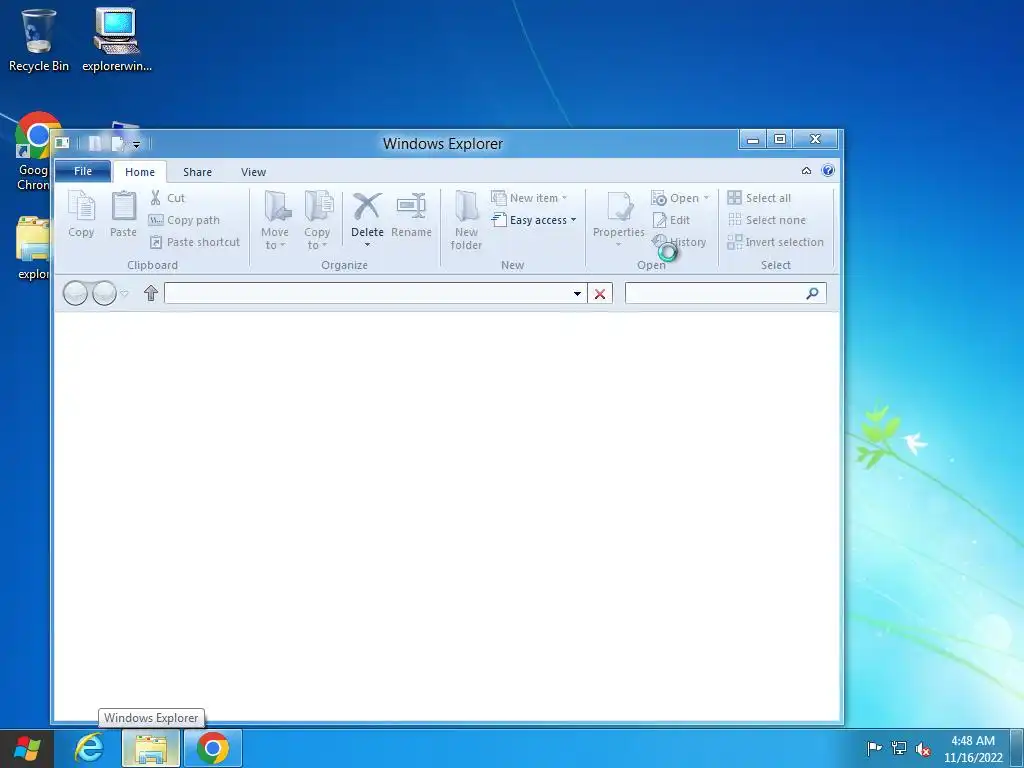The height and width of the screenshot is (768, 1024).
Task: Click Invert selection command
Action: tap(775, 242)
